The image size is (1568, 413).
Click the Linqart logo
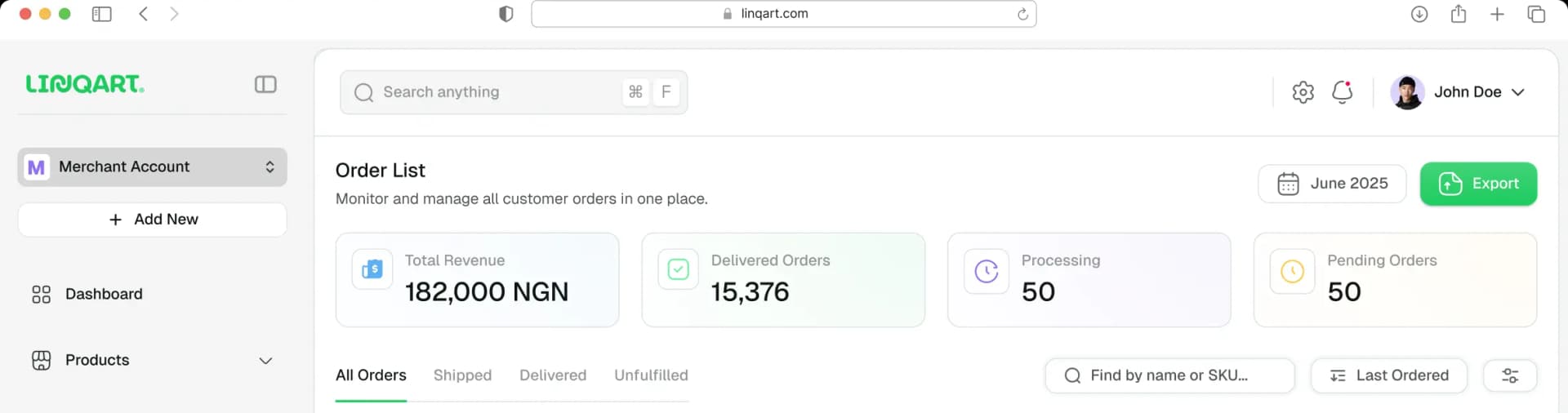coord(85,84)
